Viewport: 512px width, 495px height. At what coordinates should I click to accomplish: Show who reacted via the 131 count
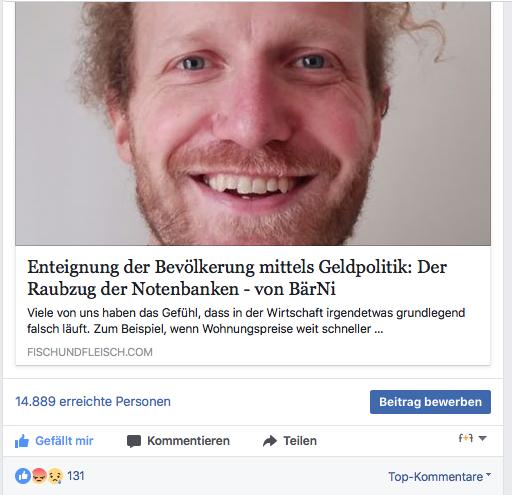coord(76,476)
